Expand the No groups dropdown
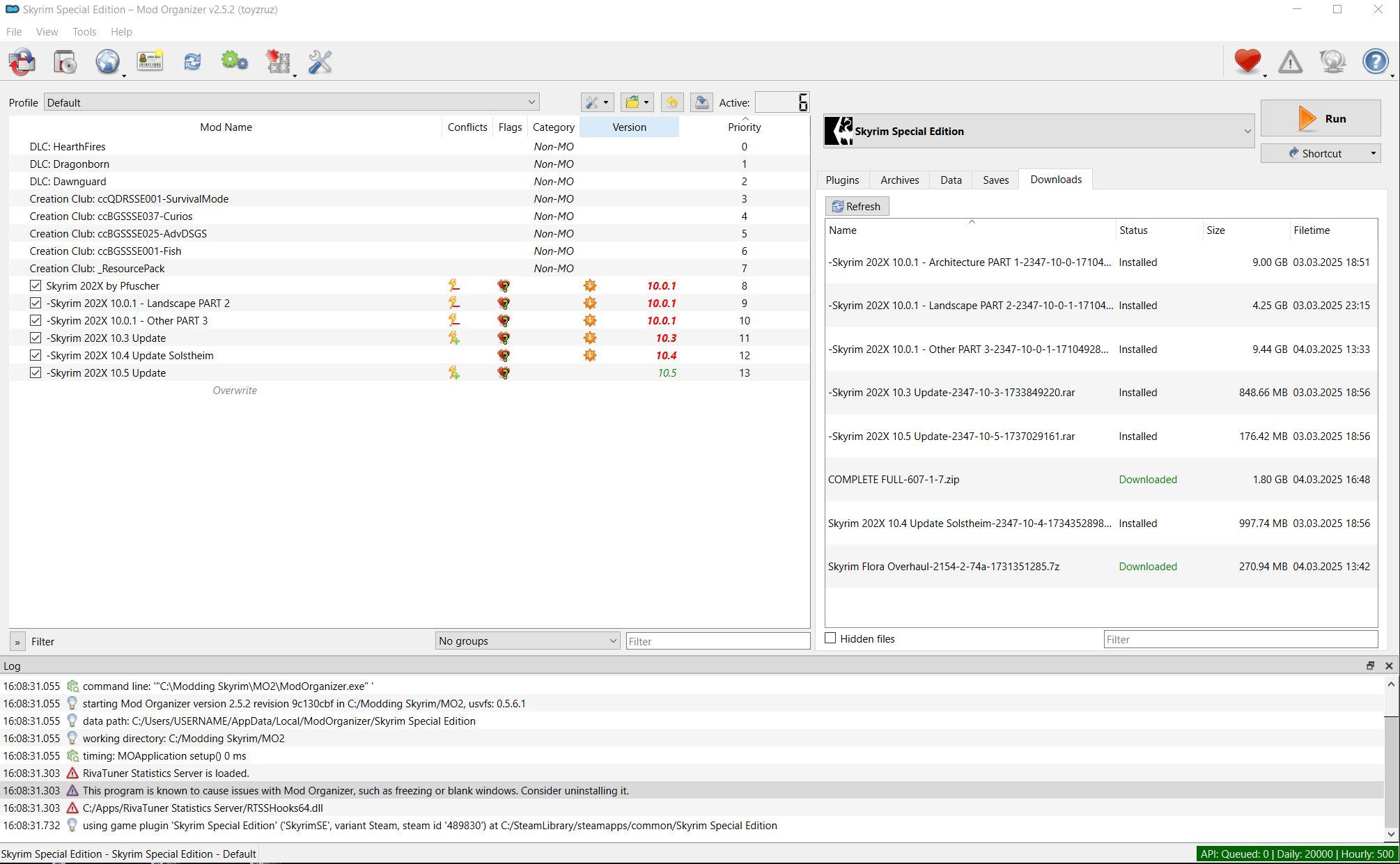Screen dimensions: 1400x864 tap(527, 641)
